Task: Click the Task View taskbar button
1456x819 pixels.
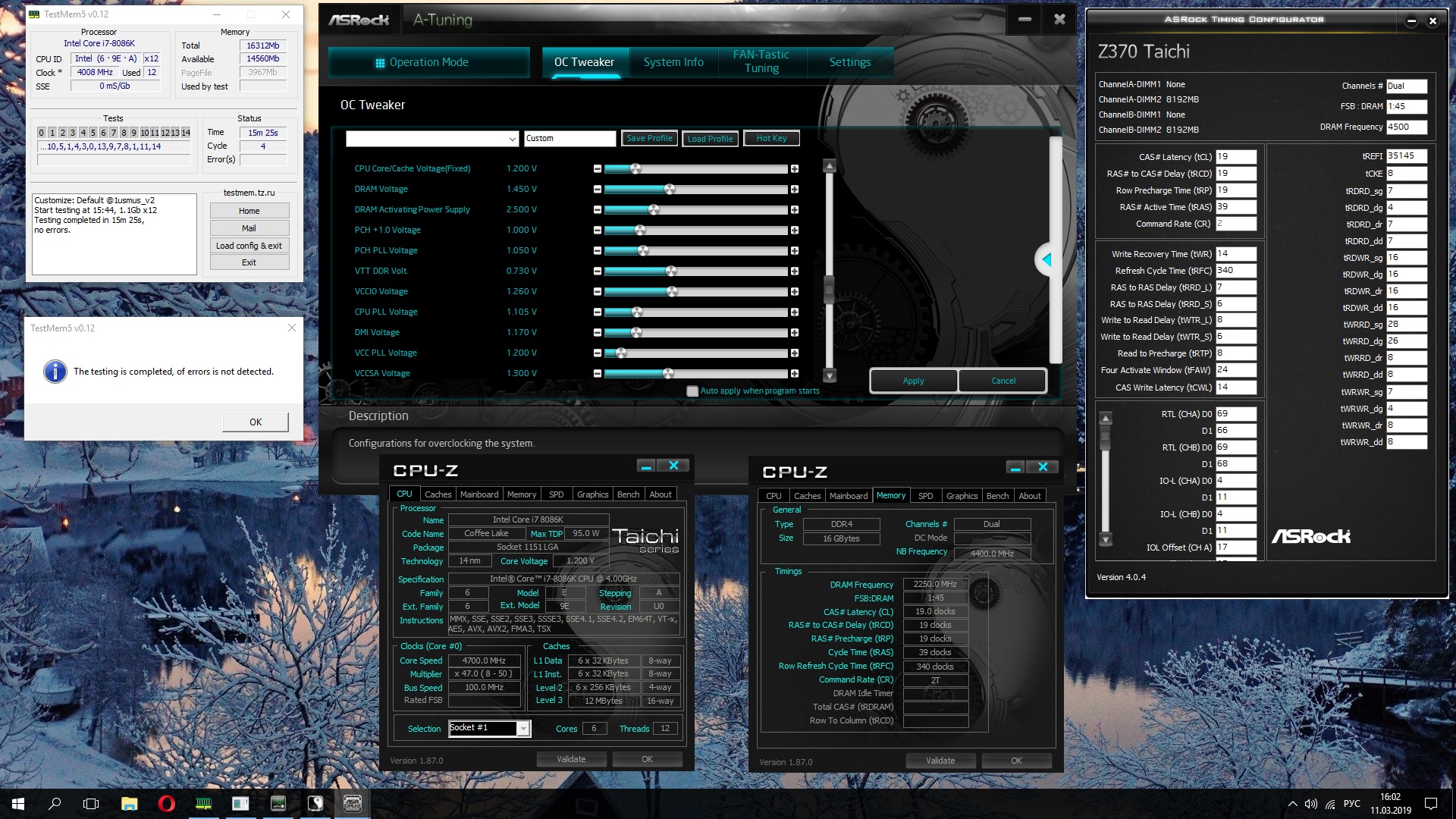Action: (91, 804)
